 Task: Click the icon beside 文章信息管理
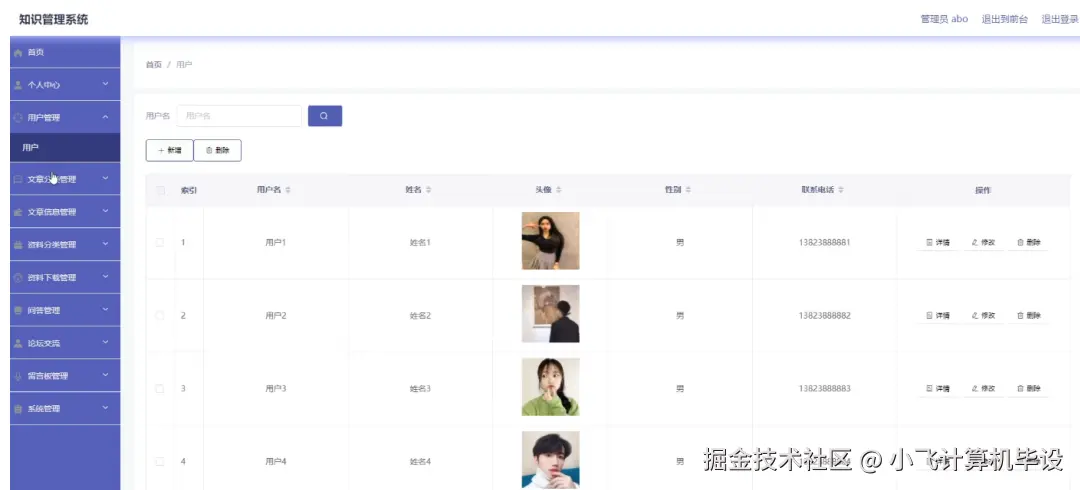point(19,212)
